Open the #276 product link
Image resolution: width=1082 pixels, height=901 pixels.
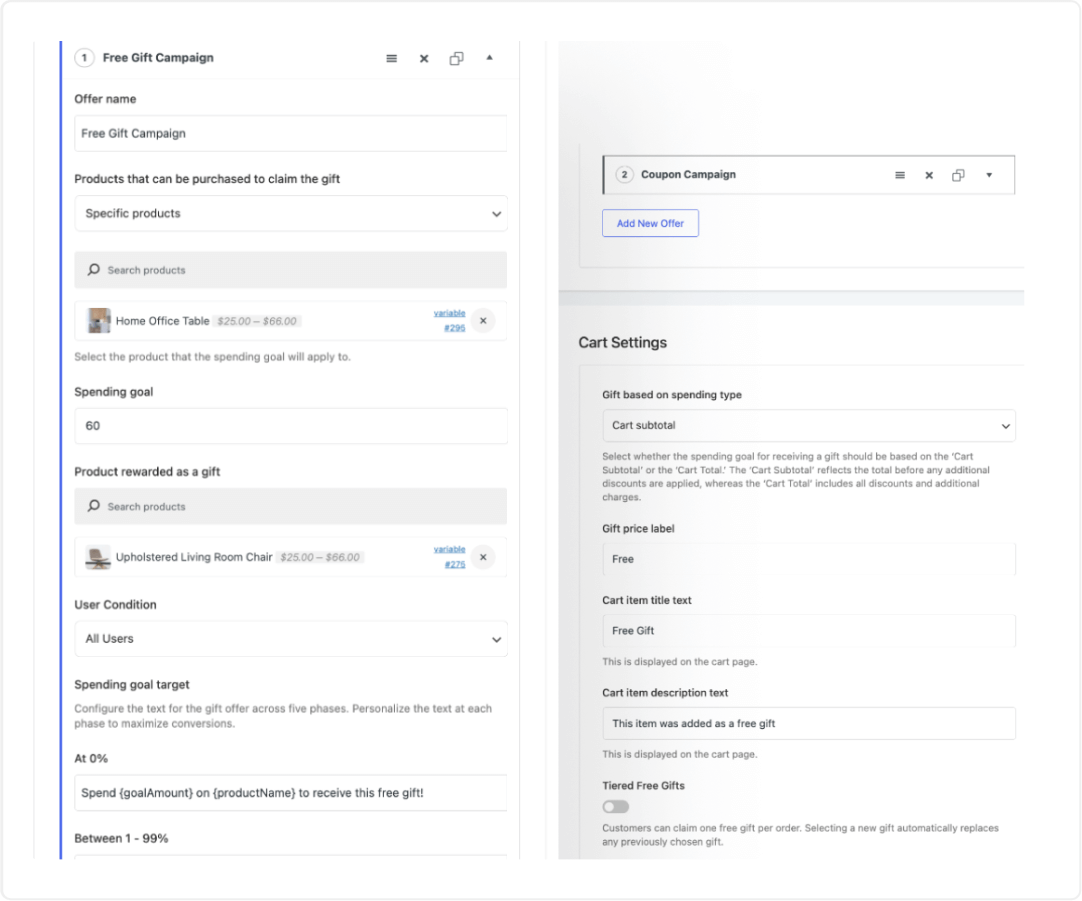tap(454, 564)
